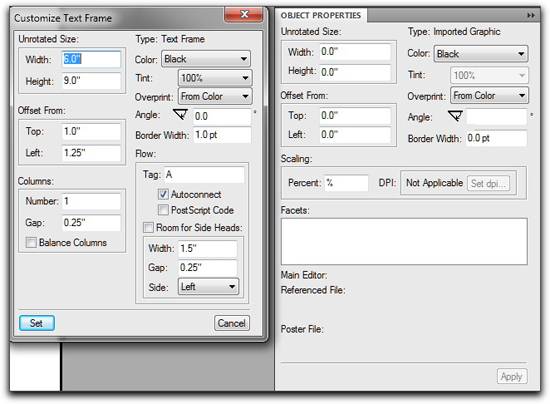The height and width of the screenshot is (404, 550).
Task: Select the Object Properties tab
Action: 321,15
